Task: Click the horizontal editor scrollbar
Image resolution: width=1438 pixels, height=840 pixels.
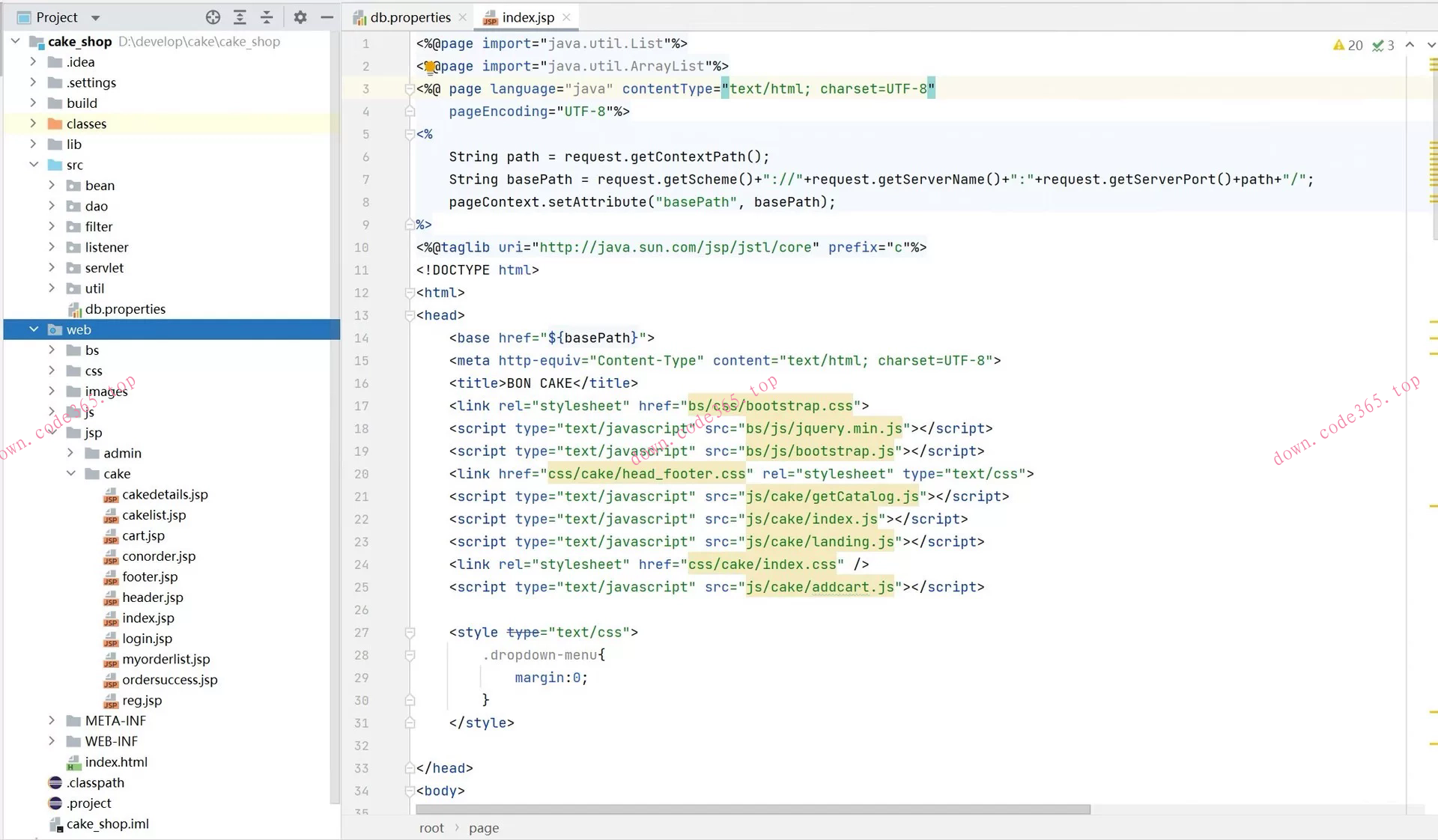Action: [752, 809]
